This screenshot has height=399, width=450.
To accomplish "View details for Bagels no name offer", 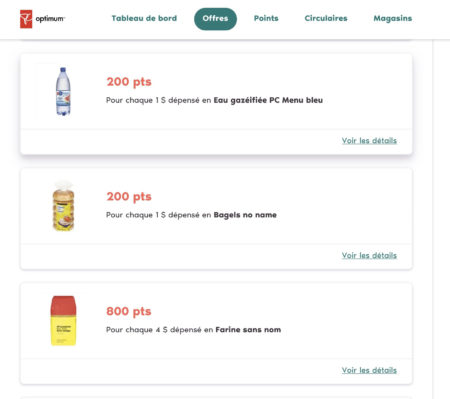I will (x=369, y=255).
